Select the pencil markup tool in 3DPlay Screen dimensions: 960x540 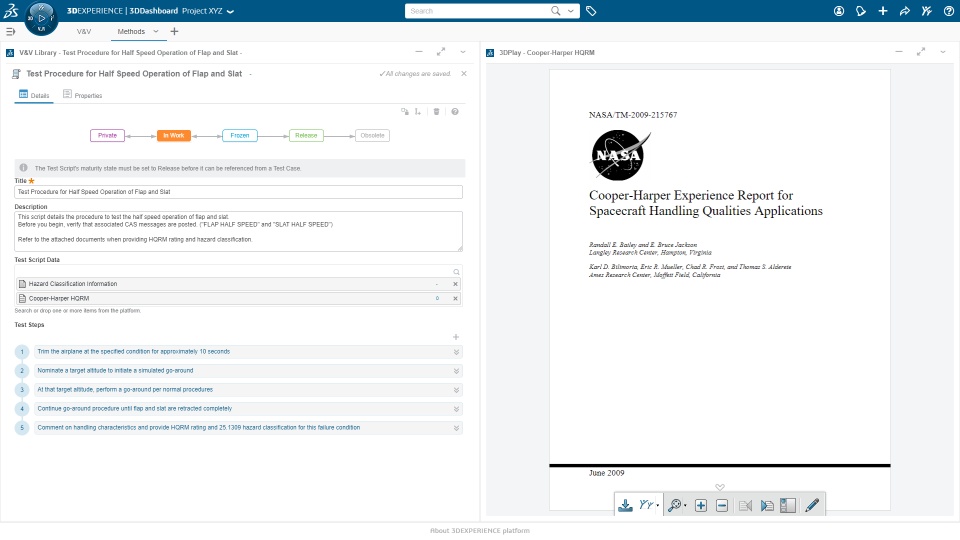coord(812,505)
